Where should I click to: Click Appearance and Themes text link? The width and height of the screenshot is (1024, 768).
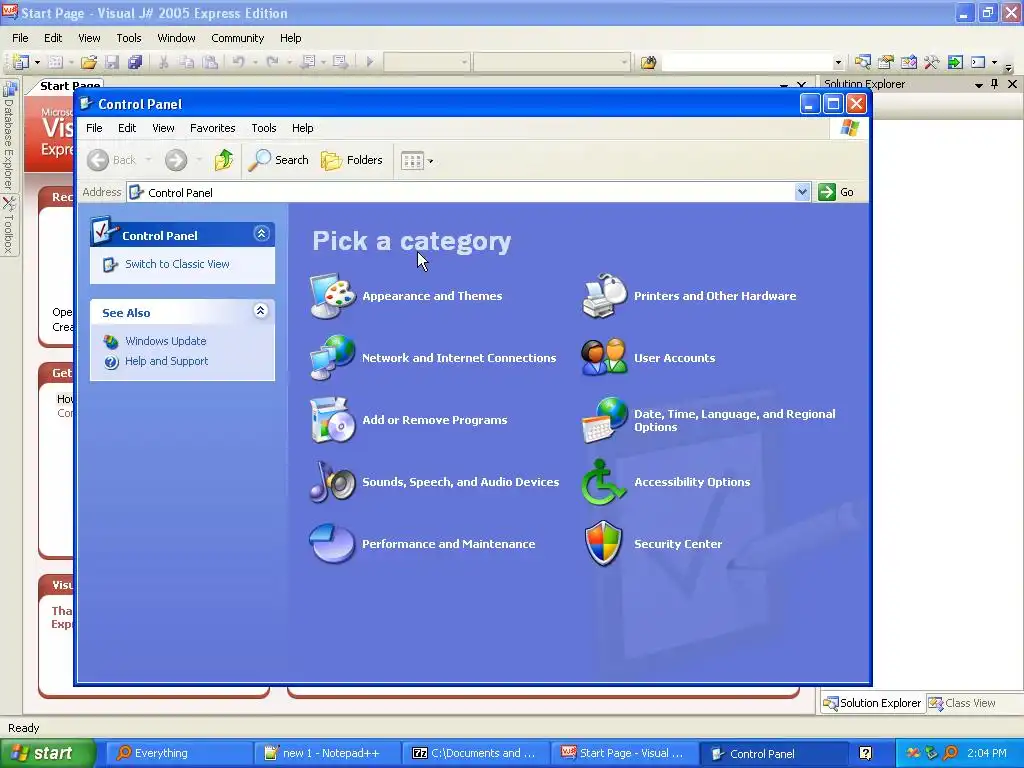[432, 296]
